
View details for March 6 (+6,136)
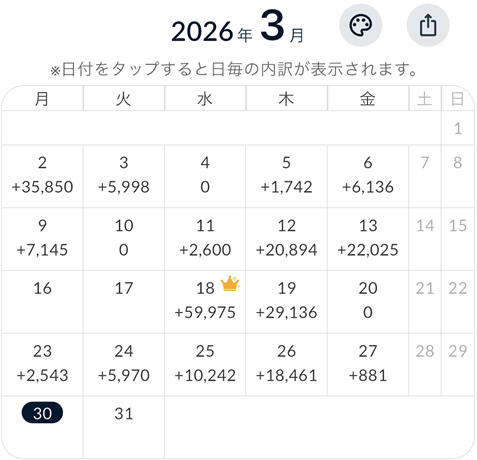pyautogui.click(x=368, y=176)
